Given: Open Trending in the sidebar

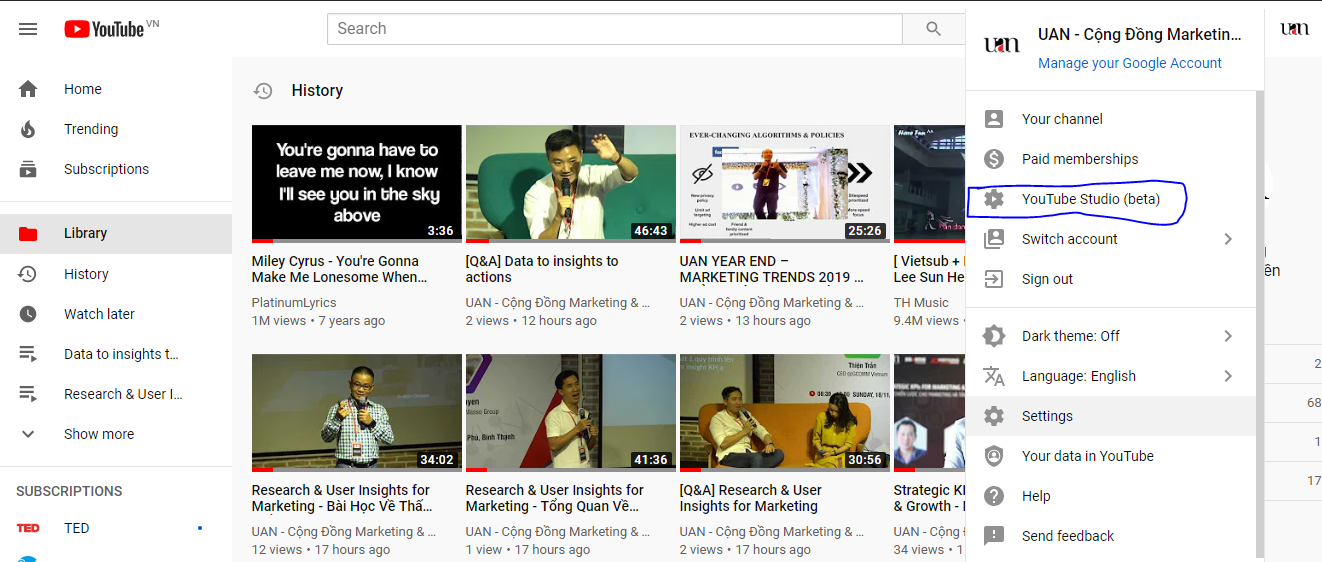Looking at the screenshot, I should pyautogui.click(x=116, y=129).
